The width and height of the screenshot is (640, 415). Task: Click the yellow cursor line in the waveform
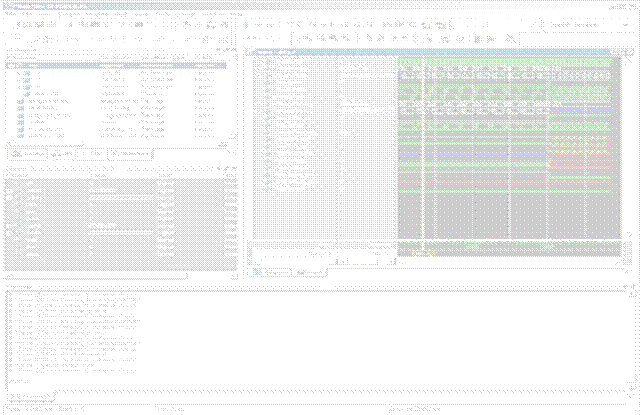[x=422, y=150]
